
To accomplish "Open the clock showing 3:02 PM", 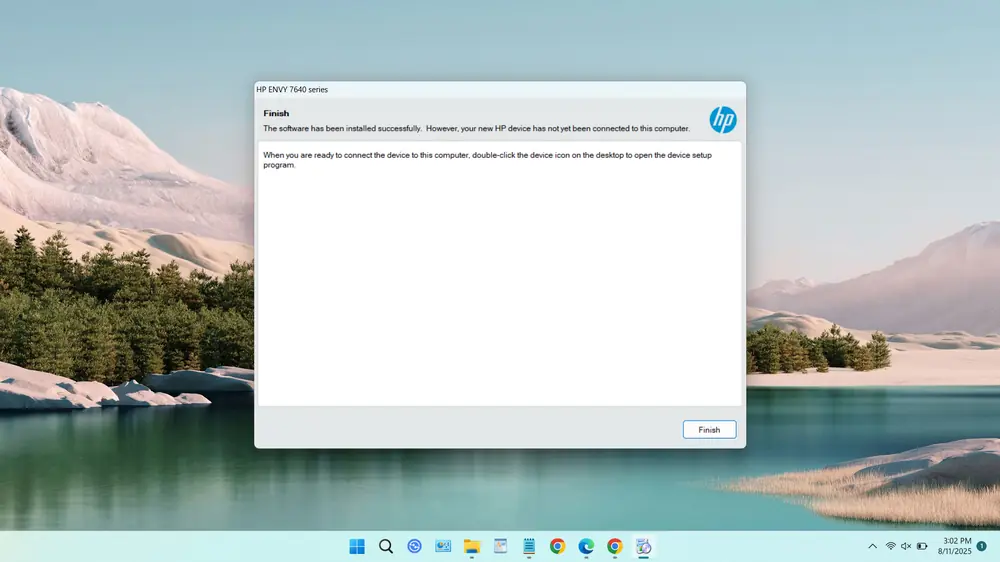I will point(955,546).
